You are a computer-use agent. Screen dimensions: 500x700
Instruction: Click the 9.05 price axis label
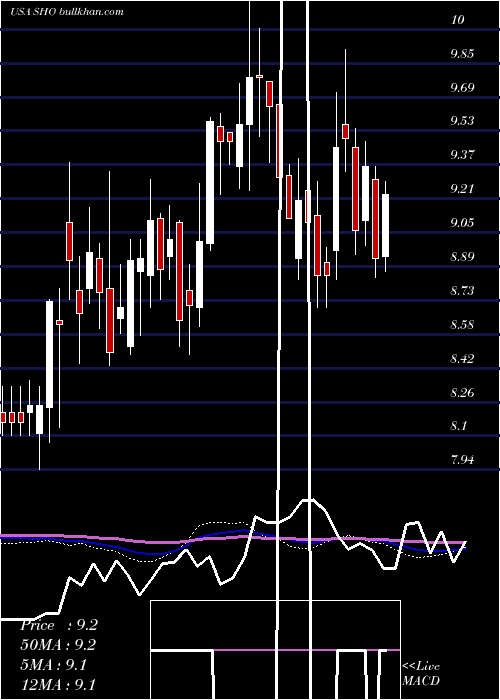pos(462,222)
